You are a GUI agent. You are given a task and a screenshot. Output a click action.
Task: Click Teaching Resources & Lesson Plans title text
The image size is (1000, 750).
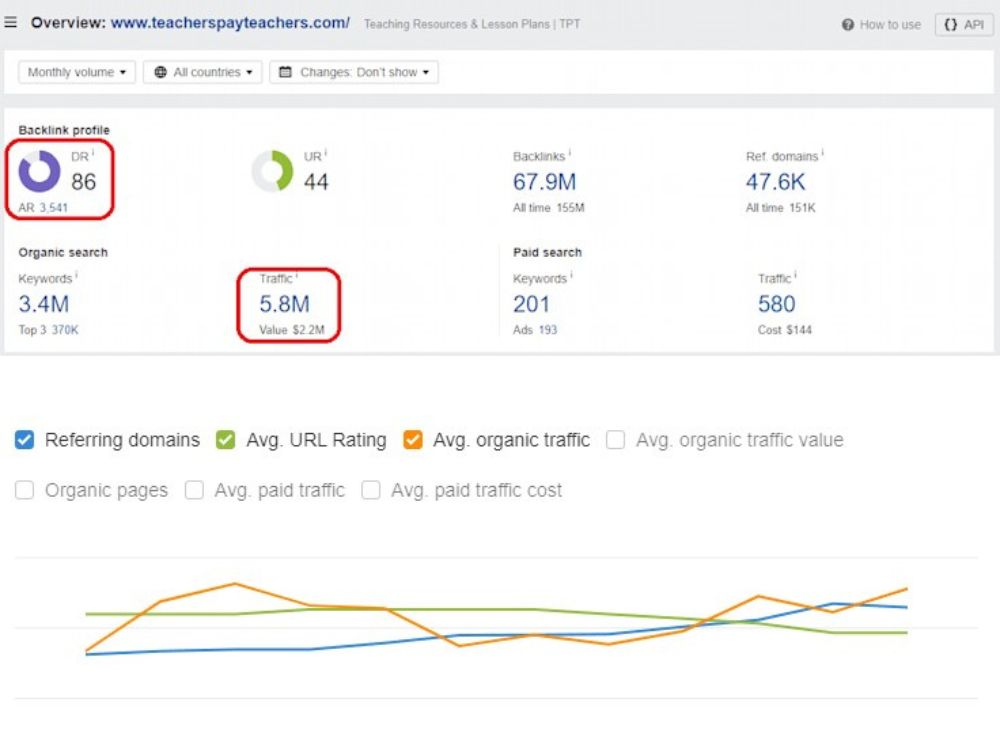[x=472, y=24]
